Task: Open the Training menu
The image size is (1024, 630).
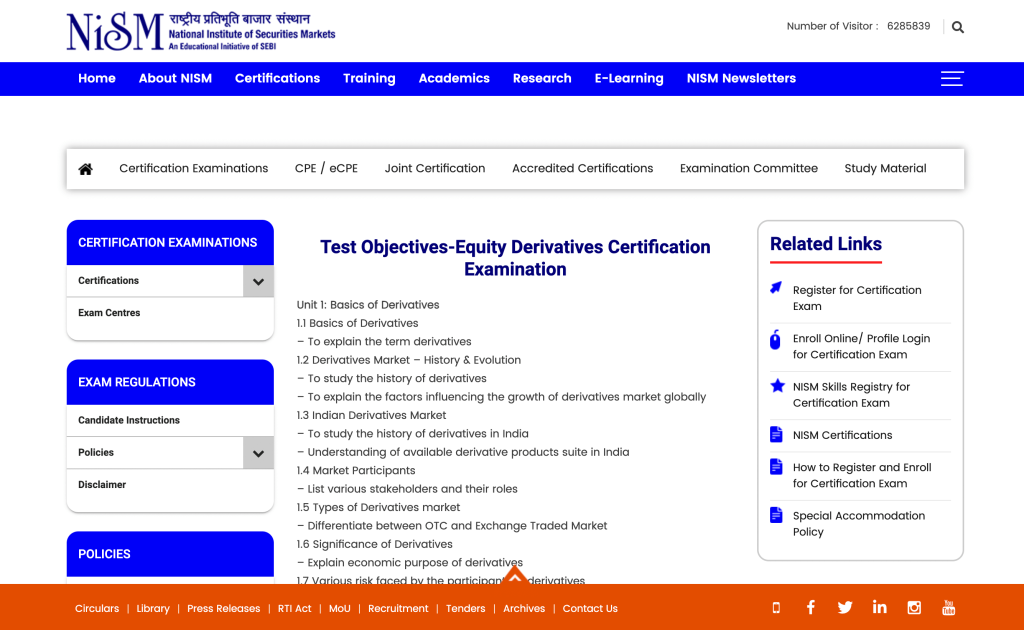Action: pyautogui.click(x=369, y=78)
